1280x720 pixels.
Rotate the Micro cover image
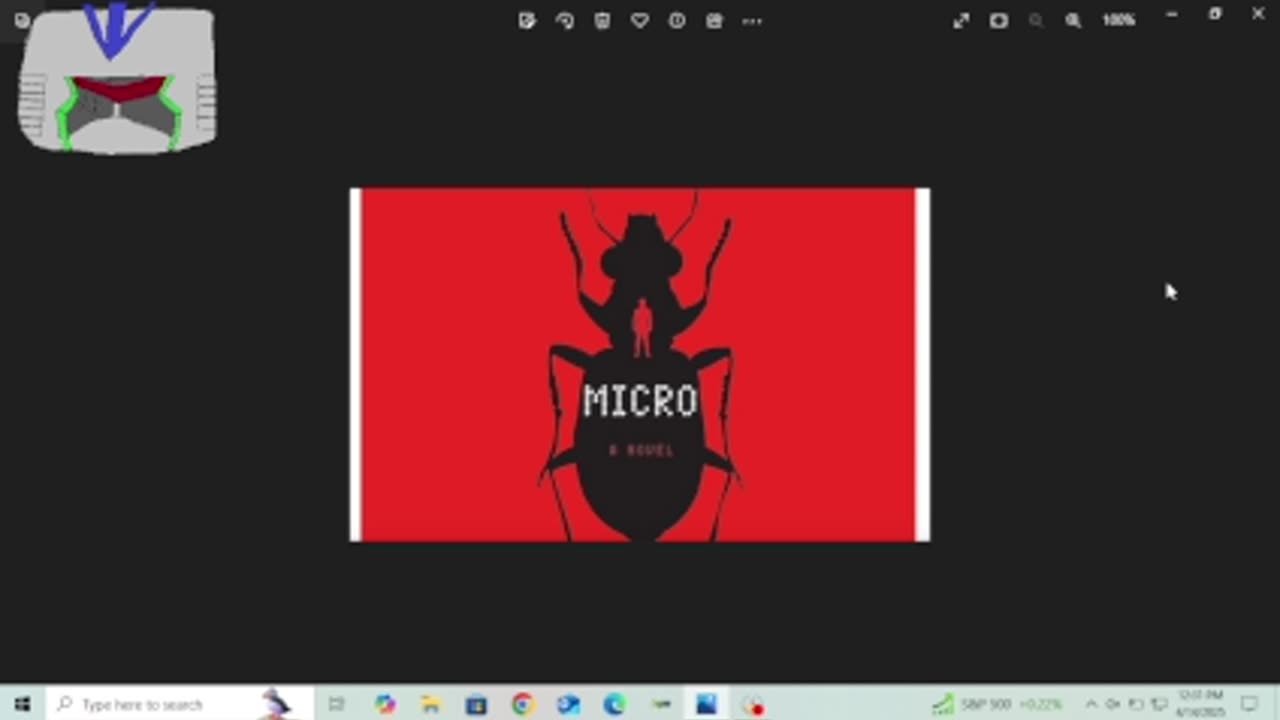tap(565, 20)
